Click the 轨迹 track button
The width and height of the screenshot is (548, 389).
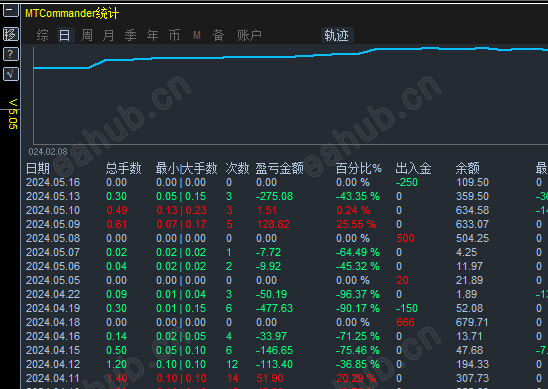337,35
